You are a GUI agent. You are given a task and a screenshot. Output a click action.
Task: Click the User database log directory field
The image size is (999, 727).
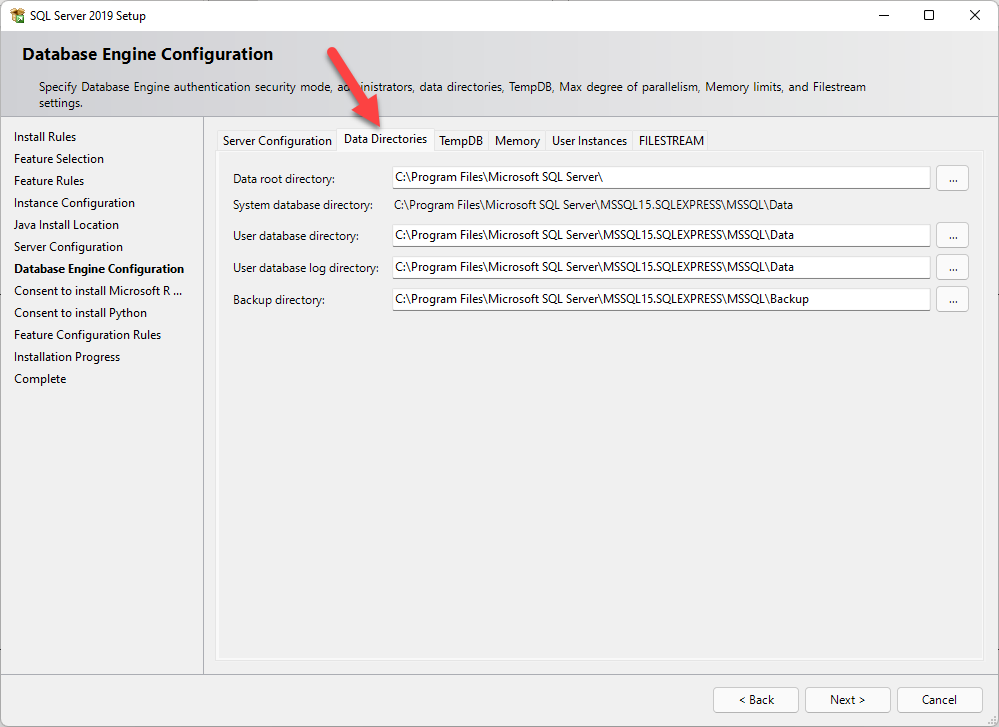click(661, 267)
